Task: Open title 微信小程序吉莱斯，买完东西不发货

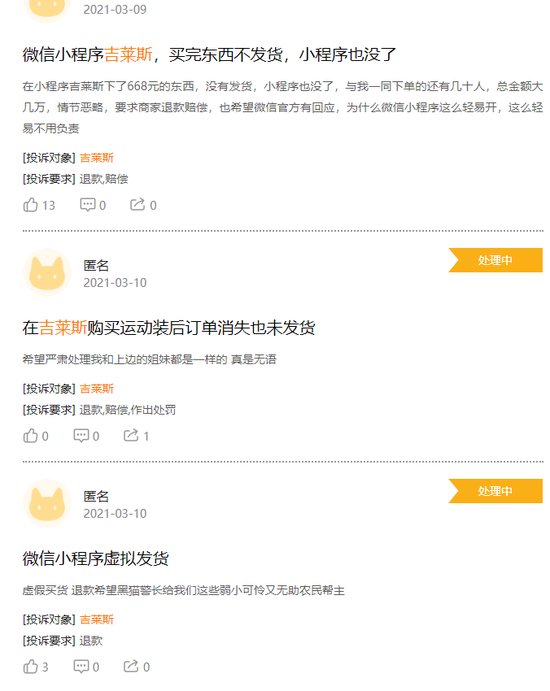Action: [209, 55]
